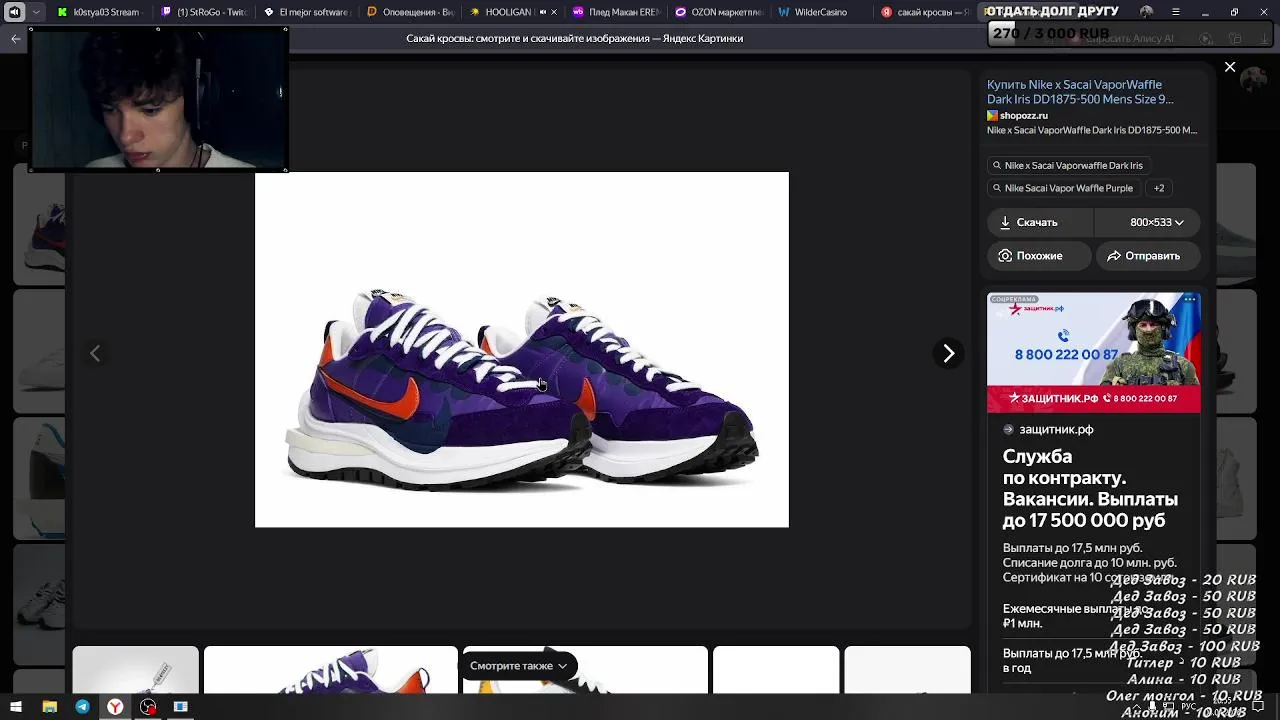The image size is (1280, 720).
Task: Open the first bottom strip thumbnail
Action: click(135, 670)
